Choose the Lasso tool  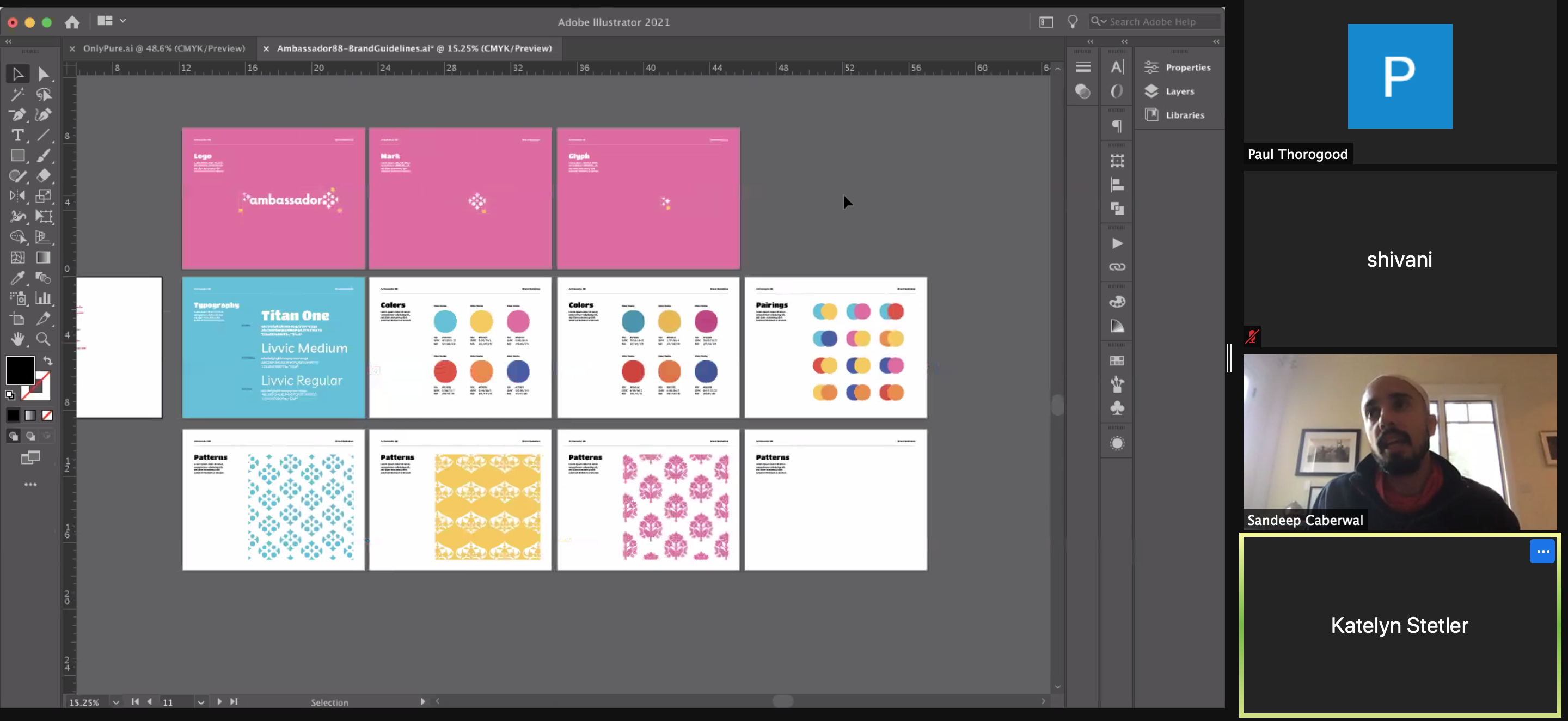pyautogui.click(x=43, y=94)
